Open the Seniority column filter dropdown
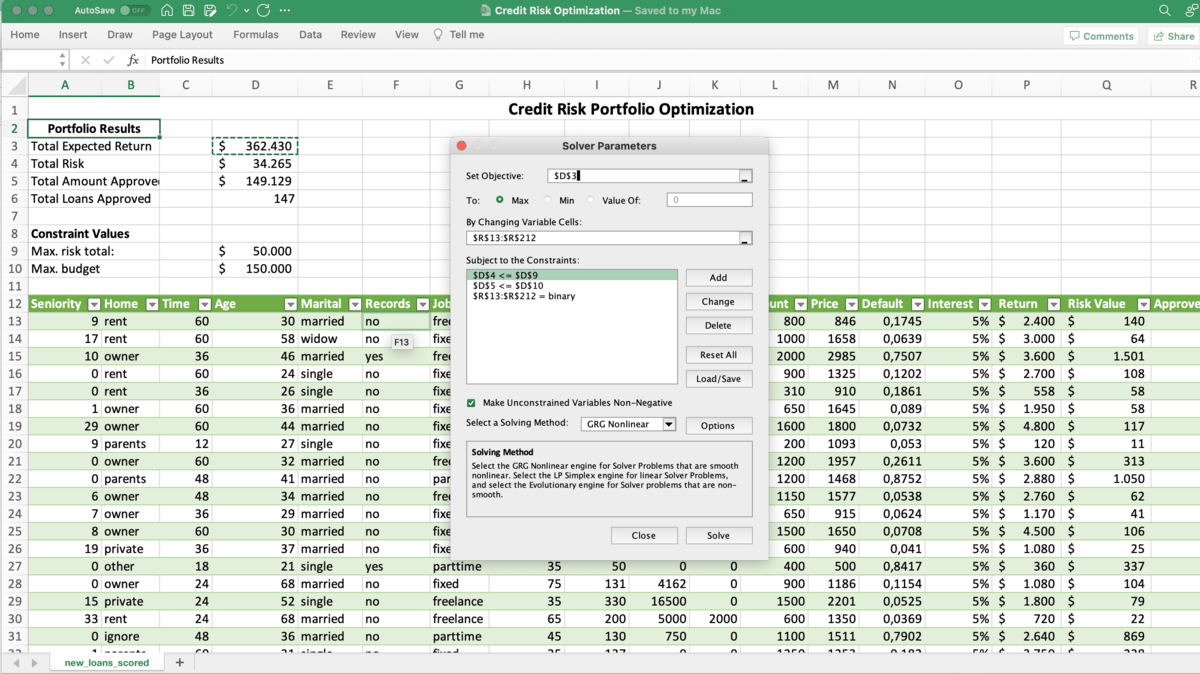Viewport: 1200px width, 674px height. pyautogui.click(x=94, y=304)
